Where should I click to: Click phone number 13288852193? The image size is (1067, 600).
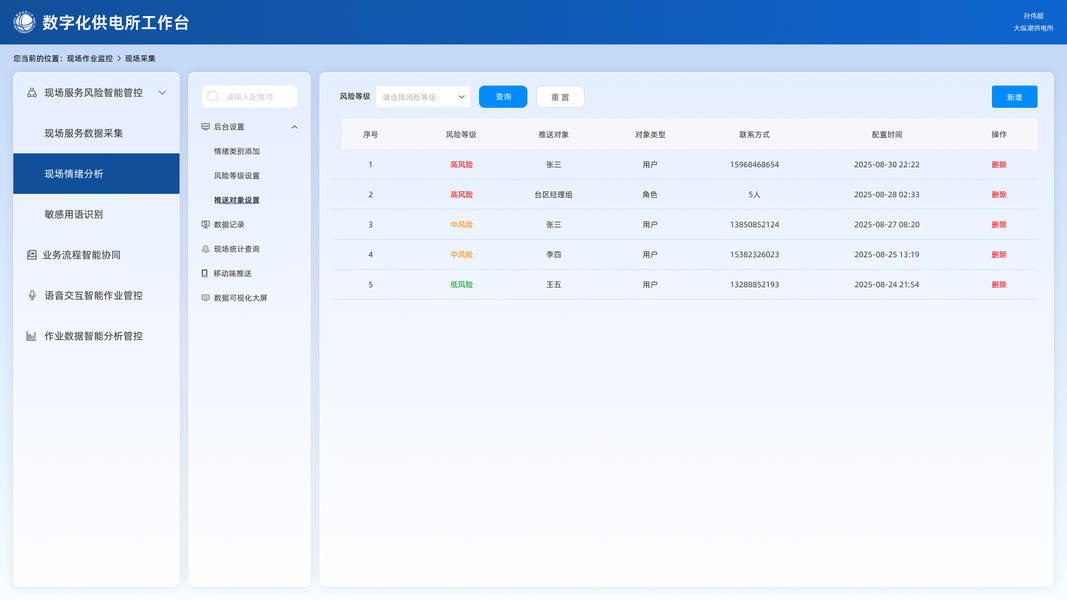point(755,284)
